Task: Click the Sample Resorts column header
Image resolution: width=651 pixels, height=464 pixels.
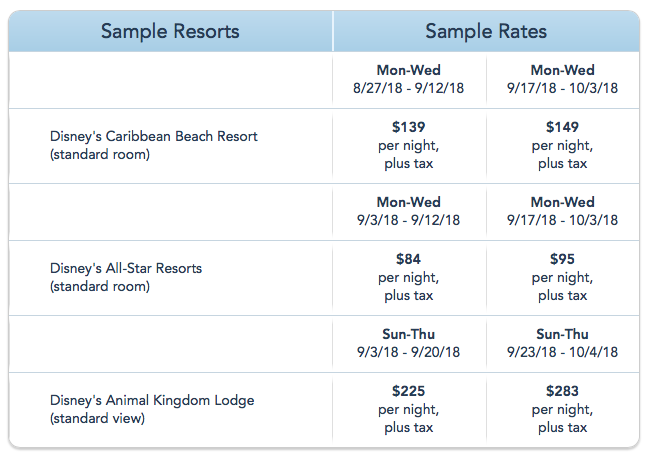Action: tap(170, 32)
